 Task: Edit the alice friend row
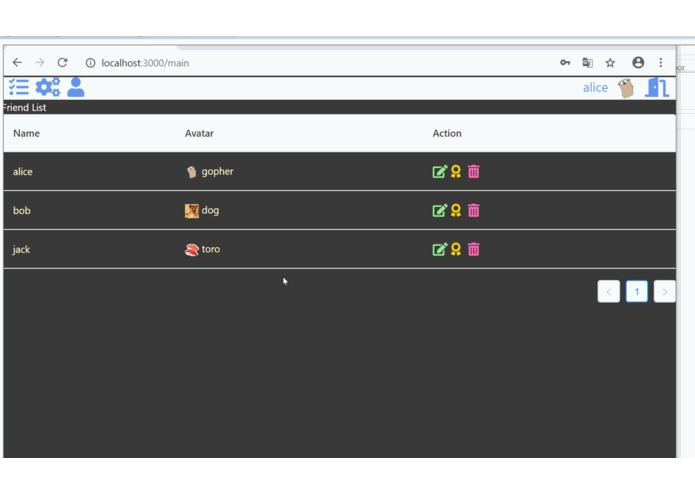(440, 171)
